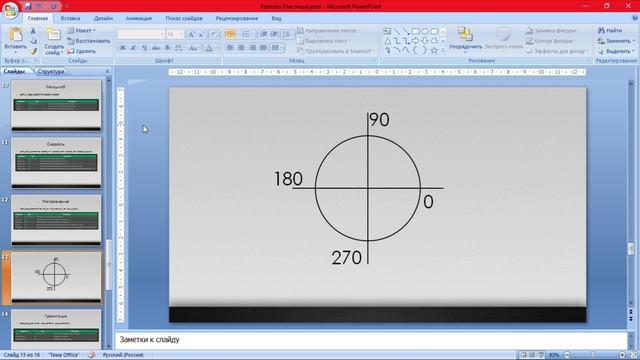The image size is (640, 360).
Task: Align text right in paragraph group
Action: pyautogui.click(x=252, y=48)
